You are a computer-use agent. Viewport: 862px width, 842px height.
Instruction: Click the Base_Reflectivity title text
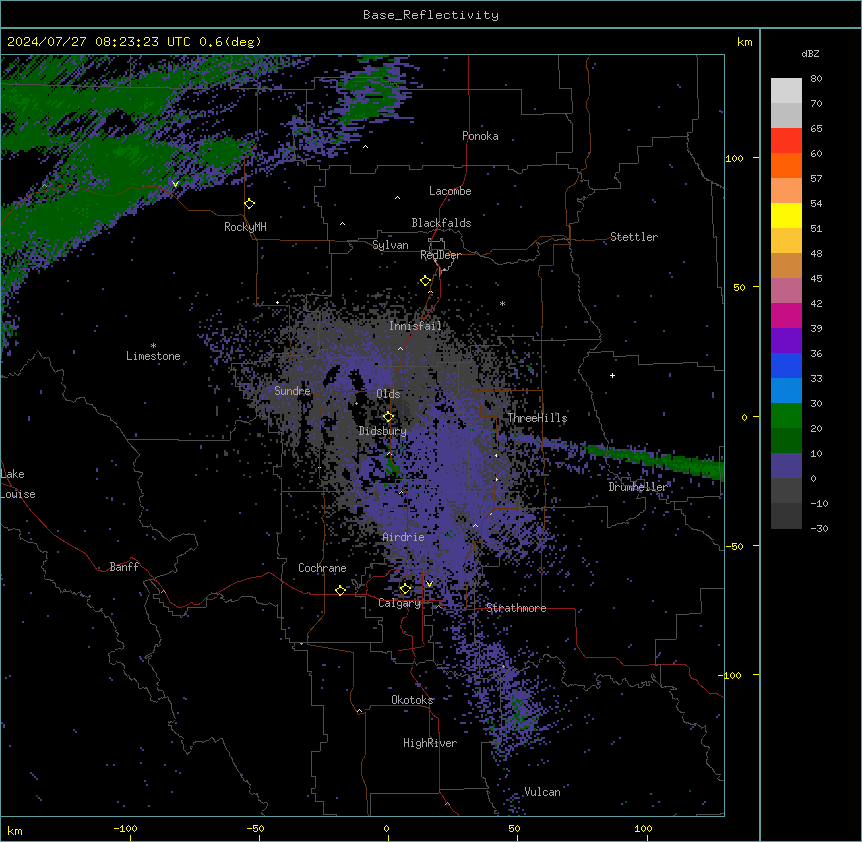point(431,15)
